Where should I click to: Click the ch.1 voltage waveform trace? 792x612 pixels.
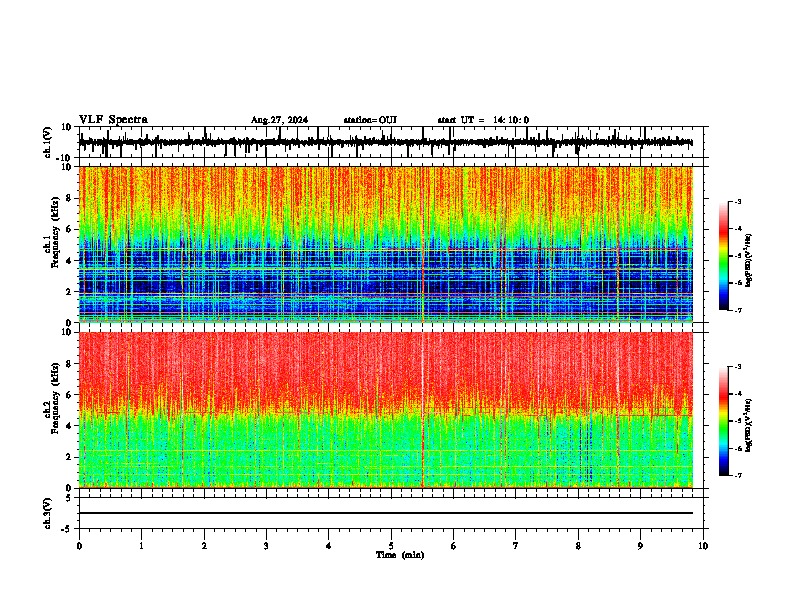coord(385,143)
